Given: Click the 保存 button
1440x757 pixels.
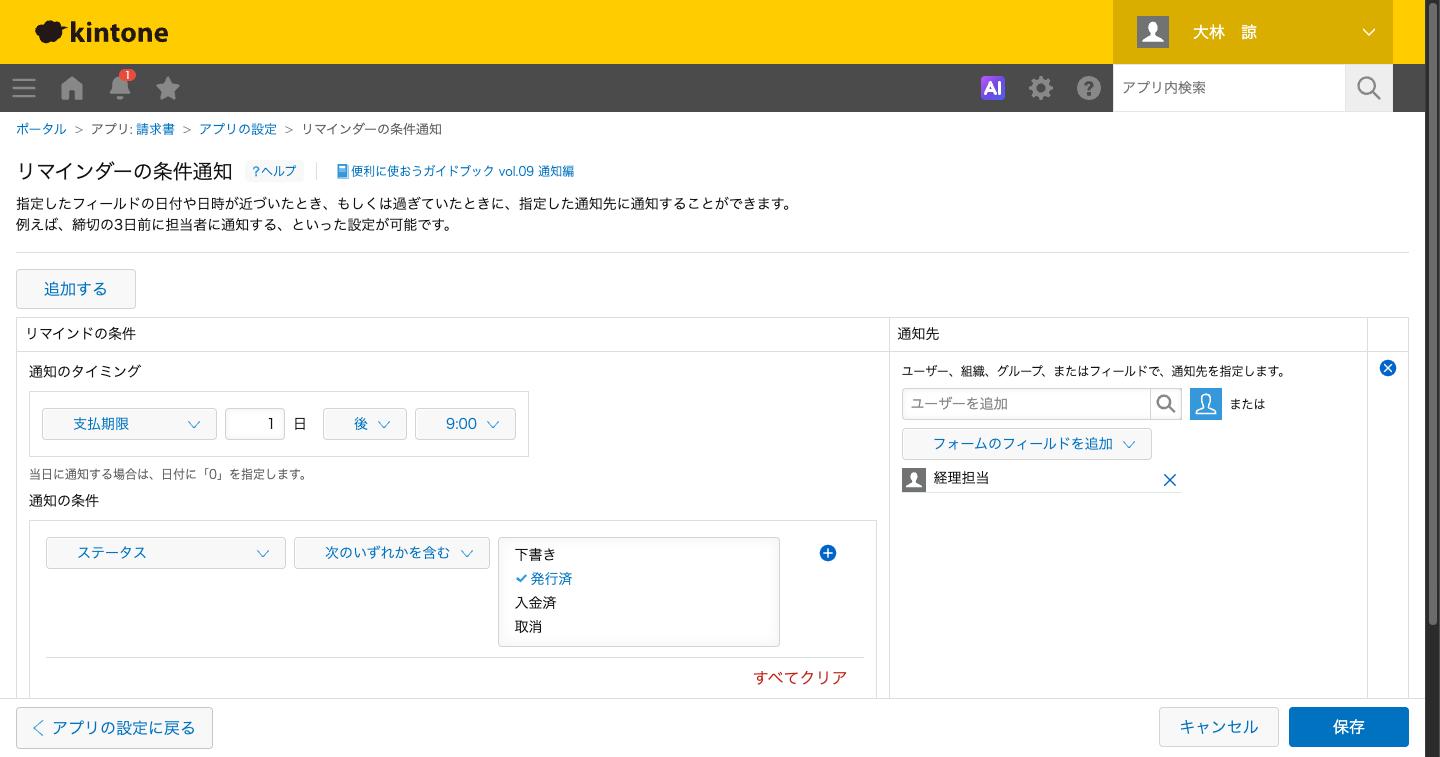Looking at the screenshot, I should click(1349, 727).
